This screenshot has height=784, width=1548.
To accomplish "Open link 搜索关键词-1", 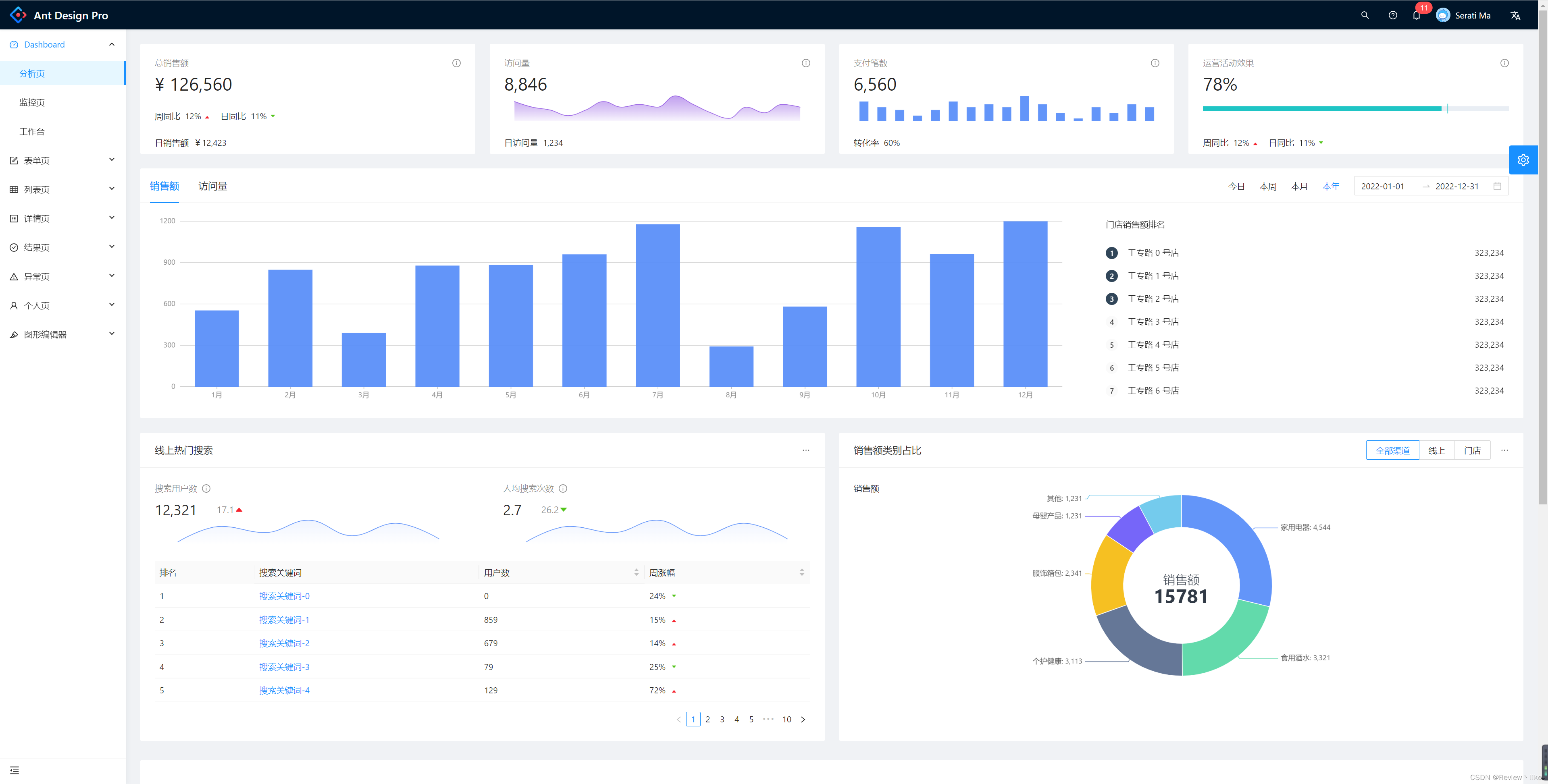I will (x=284, y=619).
